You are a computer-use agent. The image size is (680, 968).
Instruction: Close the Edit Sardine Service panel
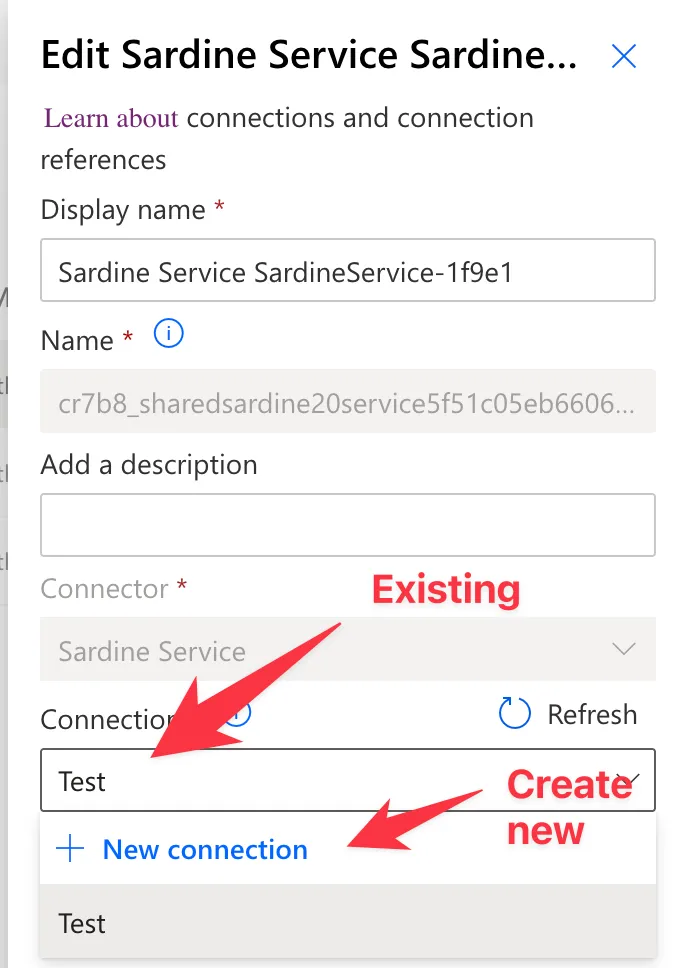pos(623,57)
